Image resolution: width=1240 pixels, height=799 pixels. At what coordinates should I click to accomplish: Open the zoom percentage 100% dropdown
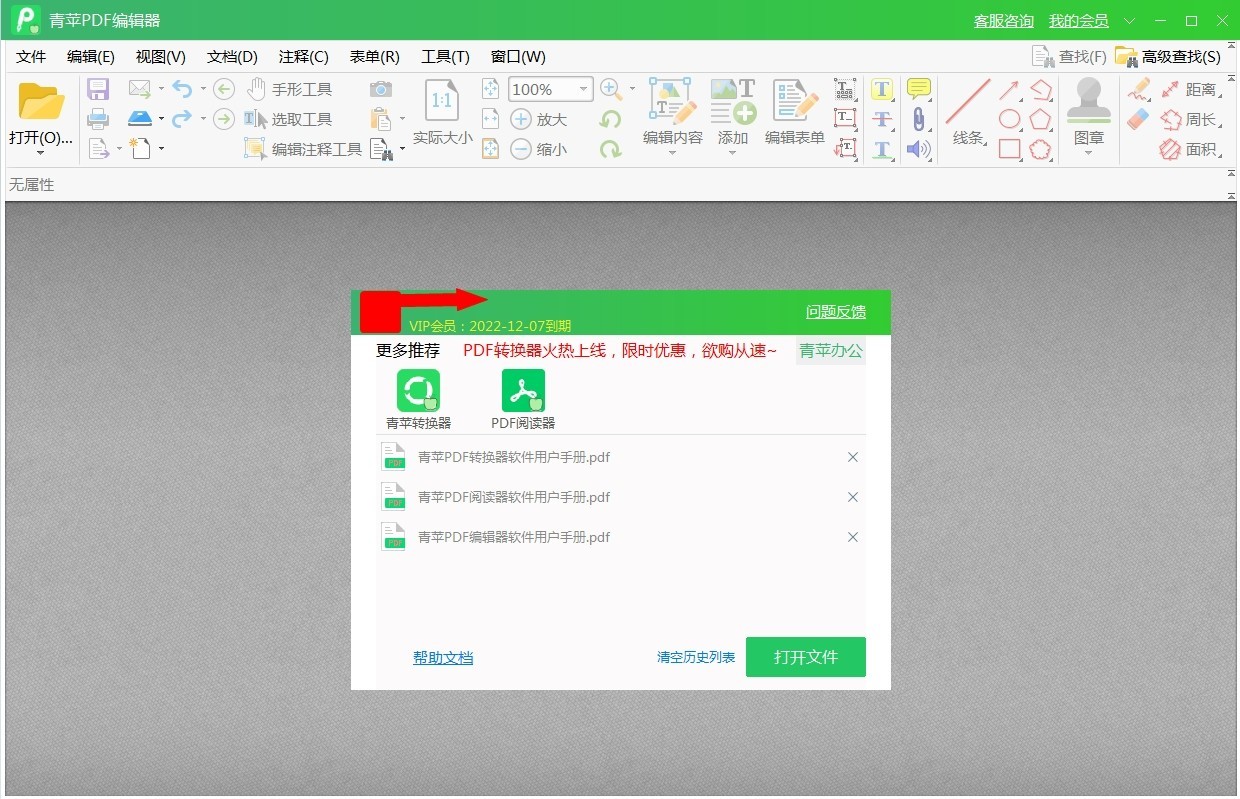point(584,90)
